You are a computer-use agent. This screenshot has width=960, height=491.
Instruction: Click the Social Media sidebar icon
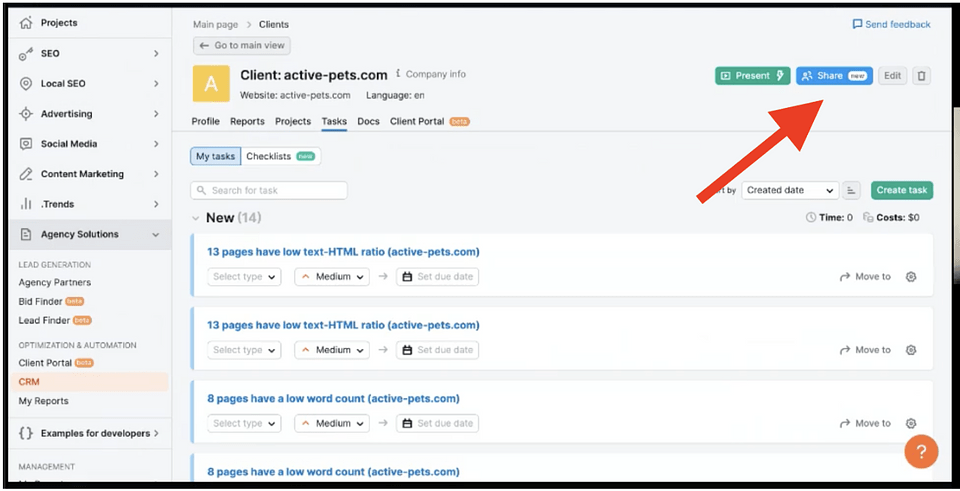coord(26,144)
